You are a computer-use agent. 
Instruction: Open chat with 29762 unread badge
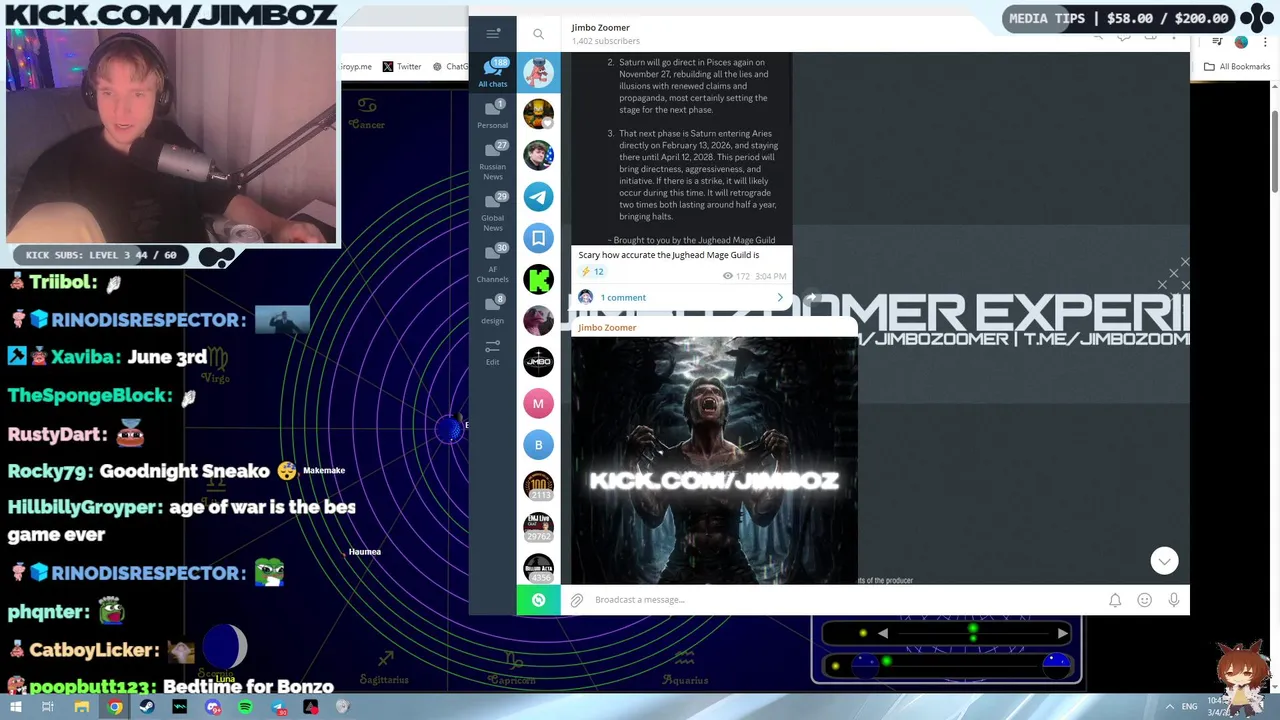pos(538,527)
